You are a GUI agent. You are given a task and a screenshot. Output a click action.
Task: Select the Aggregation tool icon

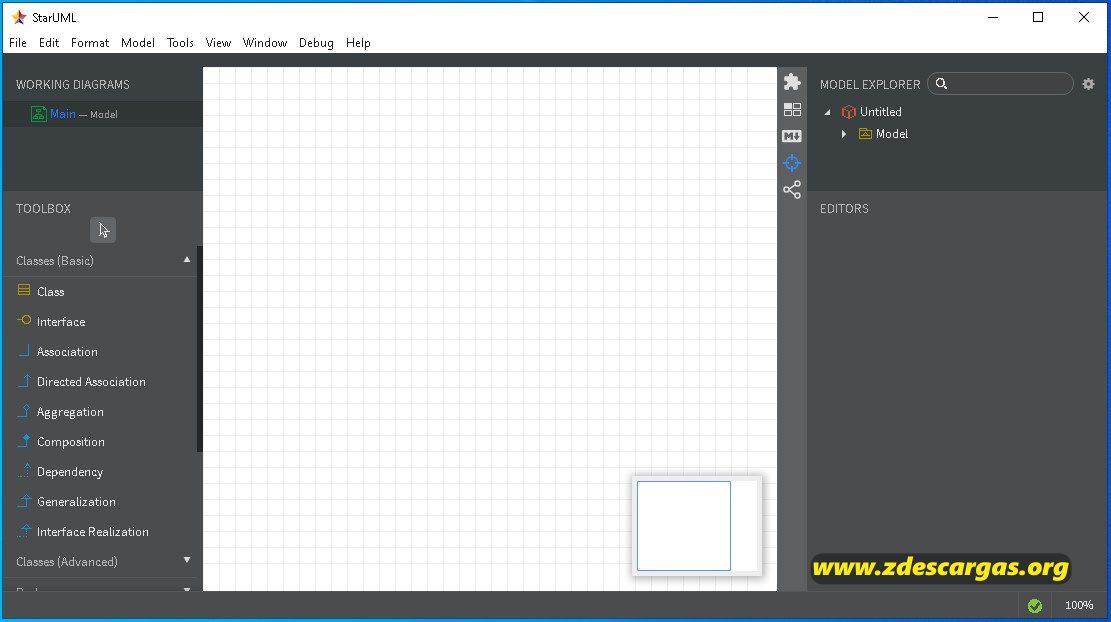(x=24, y=411)
